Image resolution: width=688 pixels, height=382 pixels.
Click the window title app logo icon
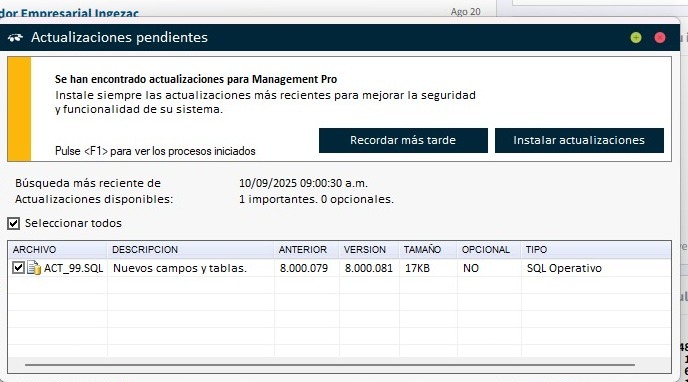tap(15, 38)
